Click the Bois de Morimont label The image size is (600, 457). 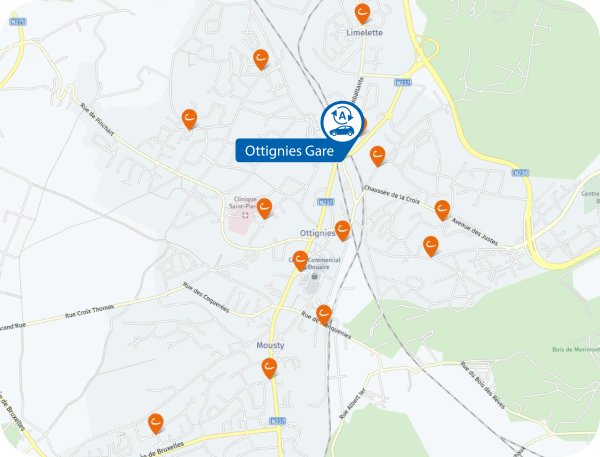coord(576,349)
